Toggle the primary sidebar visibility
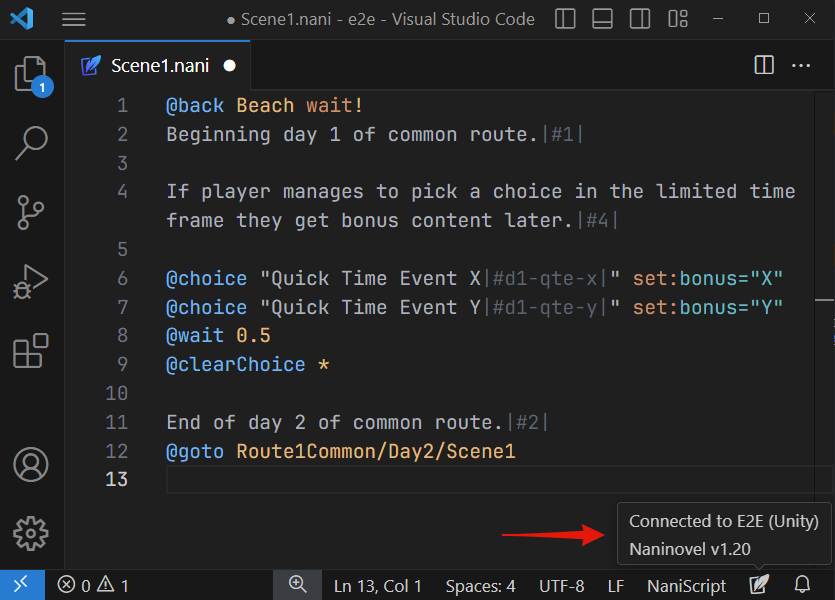This screenshot has width=835, height=600. click(x=564, y=19)
